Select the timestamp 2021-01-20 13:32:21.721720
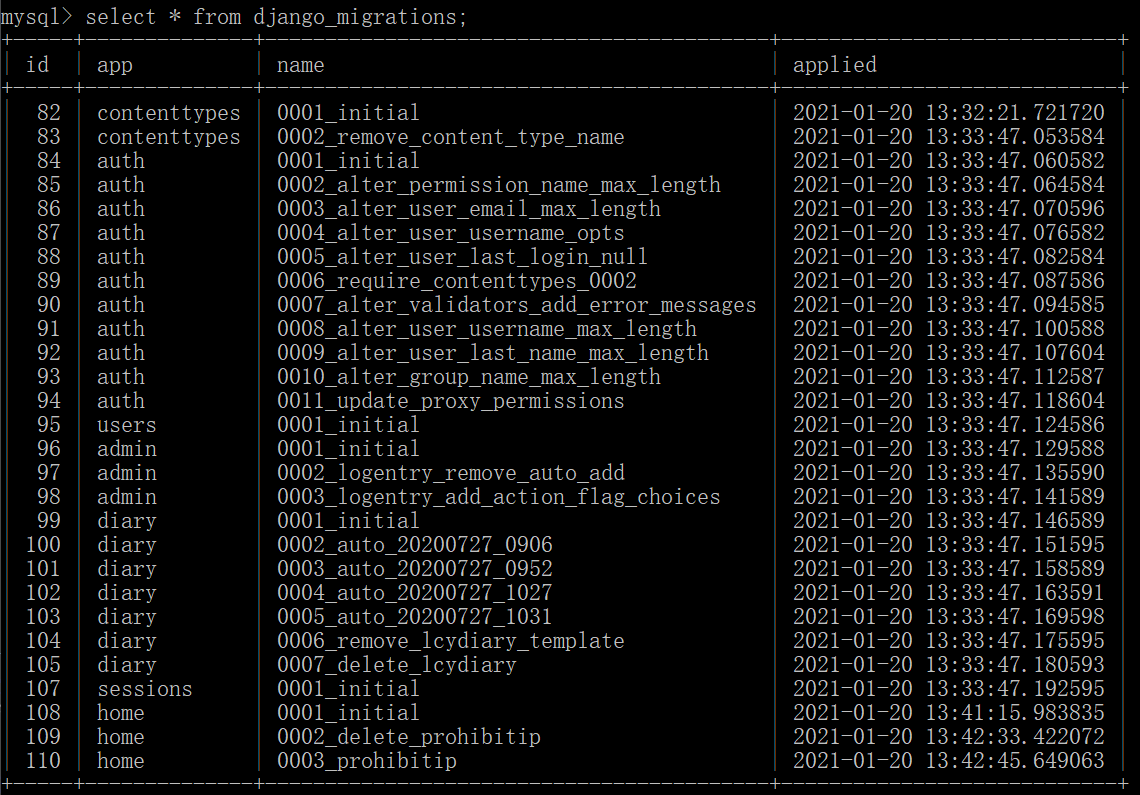Image resolution: width=1140 pixels, height=795 pixels. pos(948,113)
